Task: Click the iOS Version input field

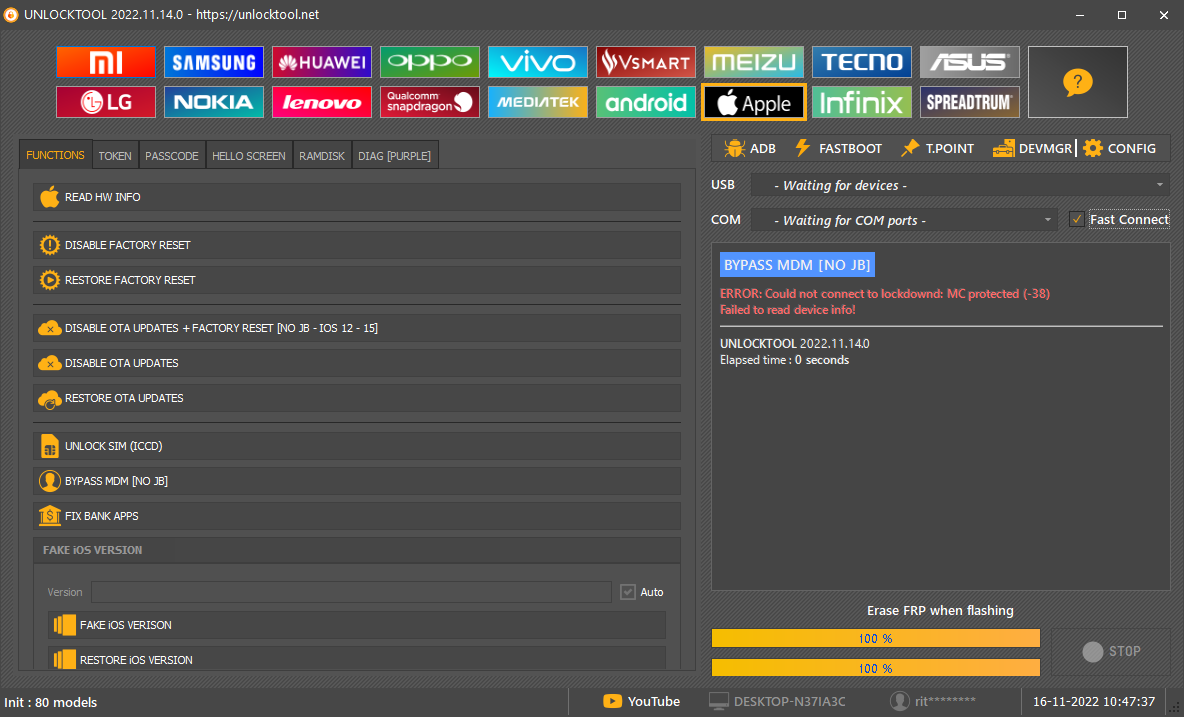Action: pos(351,592)
